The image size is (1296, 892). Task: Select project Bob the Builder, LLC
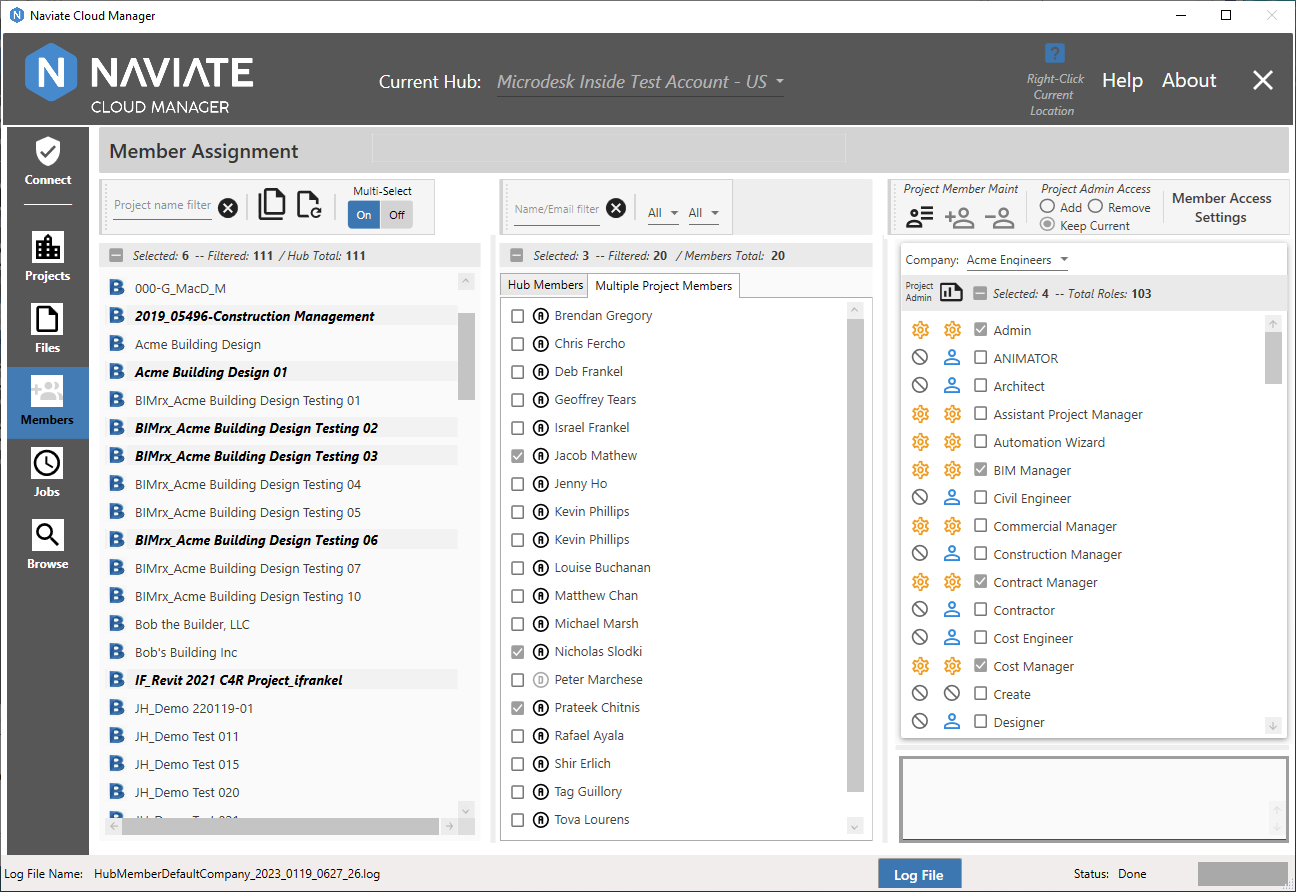[x=192, y=624]
